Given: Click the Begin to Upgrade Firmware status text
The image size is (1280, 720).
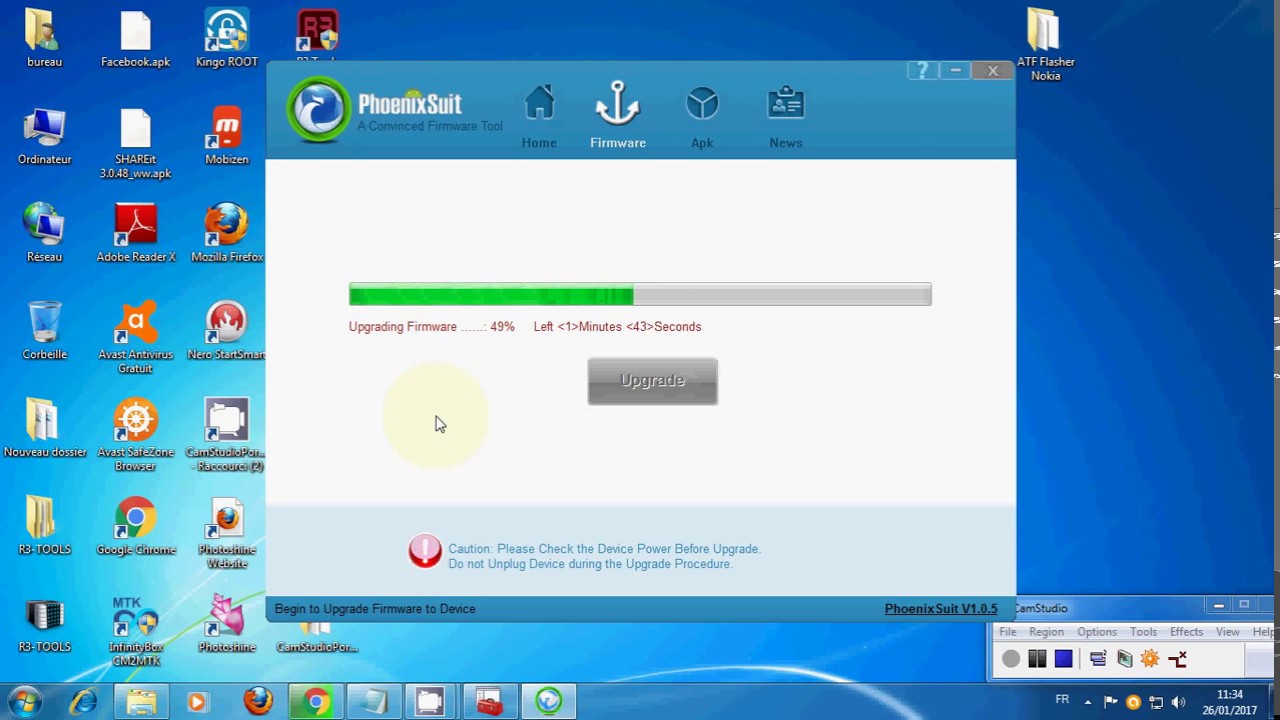Looking at the screenshot, I should point(375,609).
